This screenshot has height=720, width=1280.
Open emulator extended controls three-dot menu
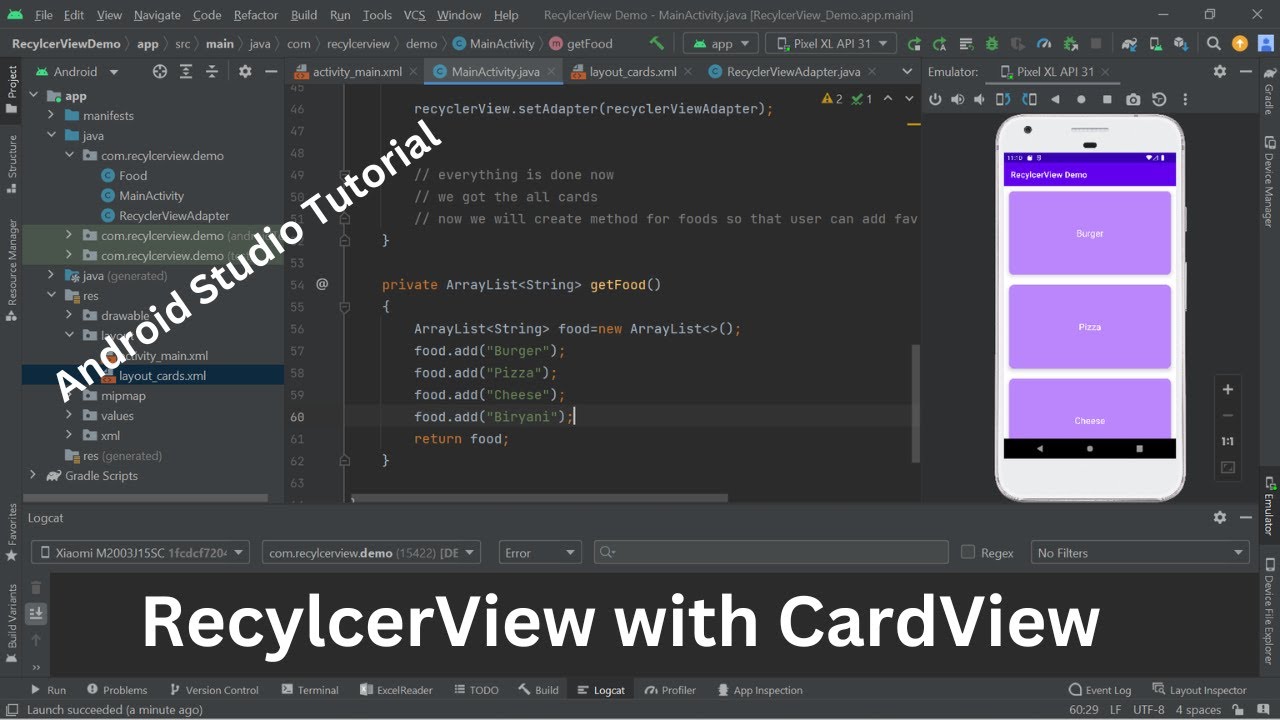(1185, 99)
